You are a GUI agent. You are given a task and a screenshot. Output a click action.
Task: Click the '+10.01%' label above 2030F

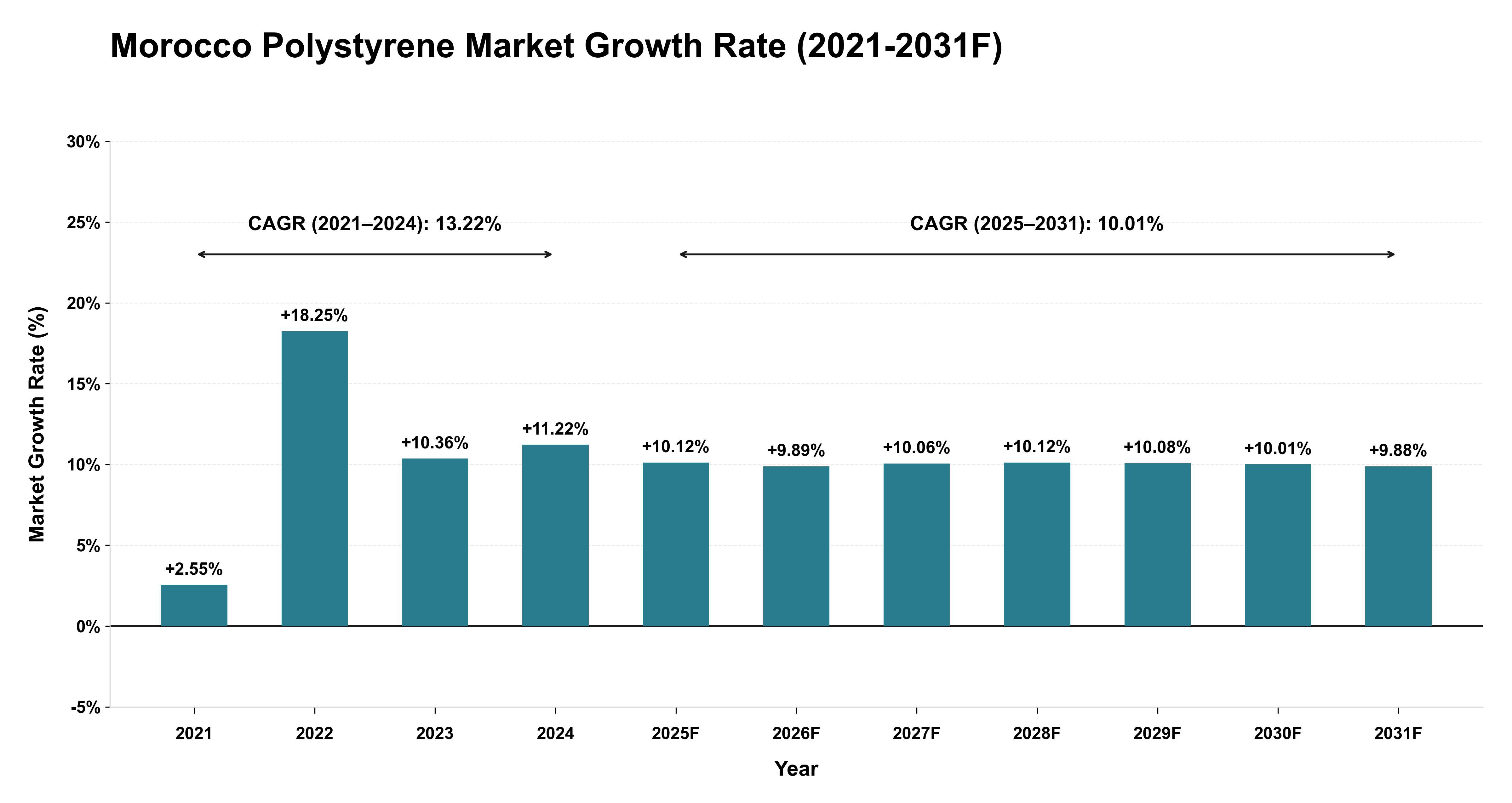(1278, 448)
